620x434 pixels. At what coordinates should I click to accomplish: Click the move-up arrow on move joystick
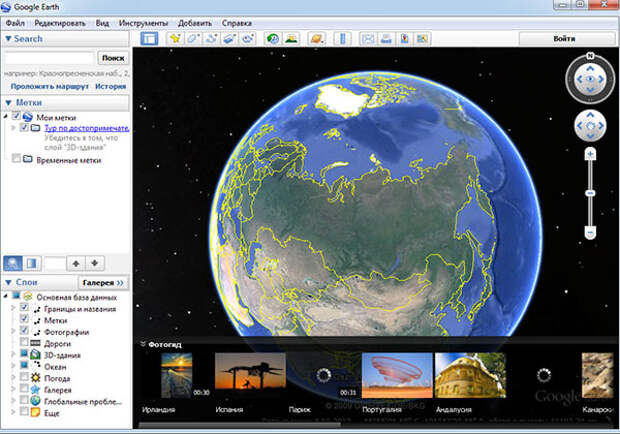(590, 115)
